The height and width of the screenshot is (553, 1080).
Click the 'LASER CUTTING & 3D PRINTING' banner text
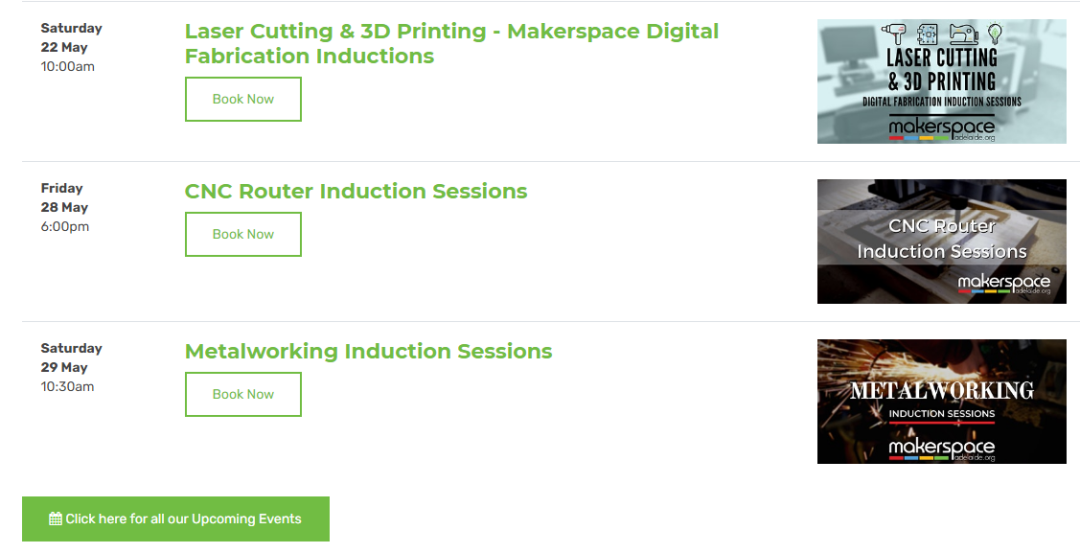(x=942, y=70)
